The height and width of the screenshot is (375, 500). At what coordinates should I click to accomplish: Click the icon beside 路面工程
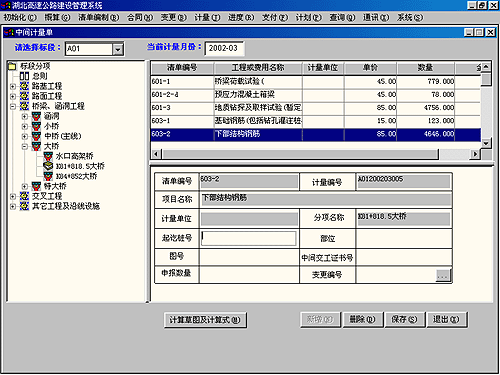point(24,96)
